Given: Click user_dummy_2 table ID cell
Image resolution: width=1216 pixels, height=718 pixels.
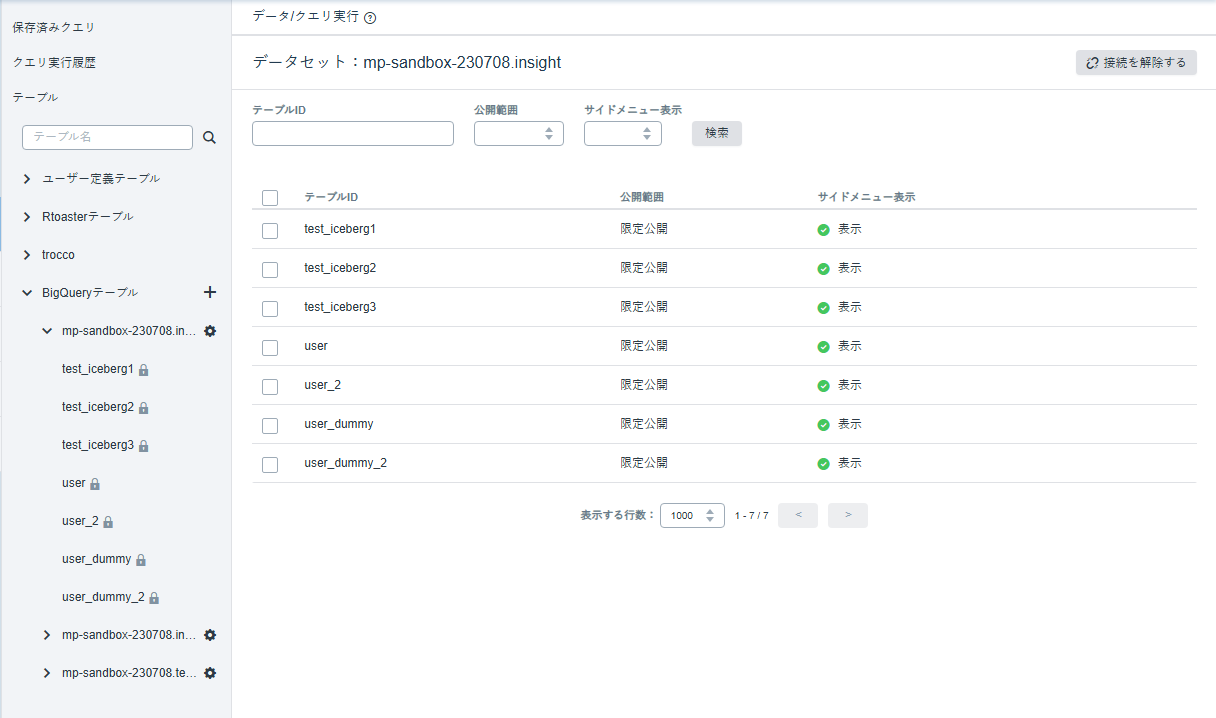Looking at the screenshot, I should (345, 463).
